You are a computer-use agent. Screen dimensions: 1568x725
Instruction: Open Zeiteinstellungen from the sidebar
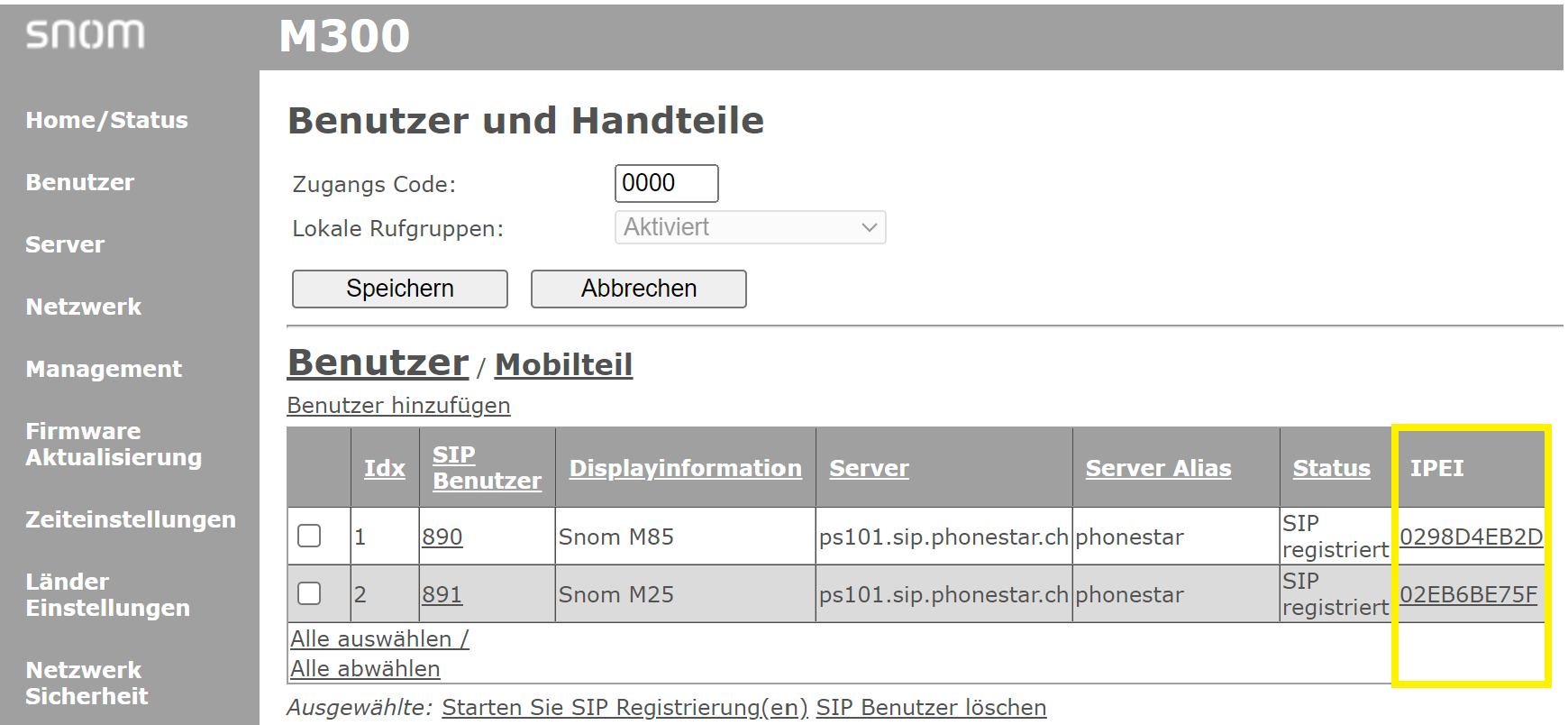point(131,519)
